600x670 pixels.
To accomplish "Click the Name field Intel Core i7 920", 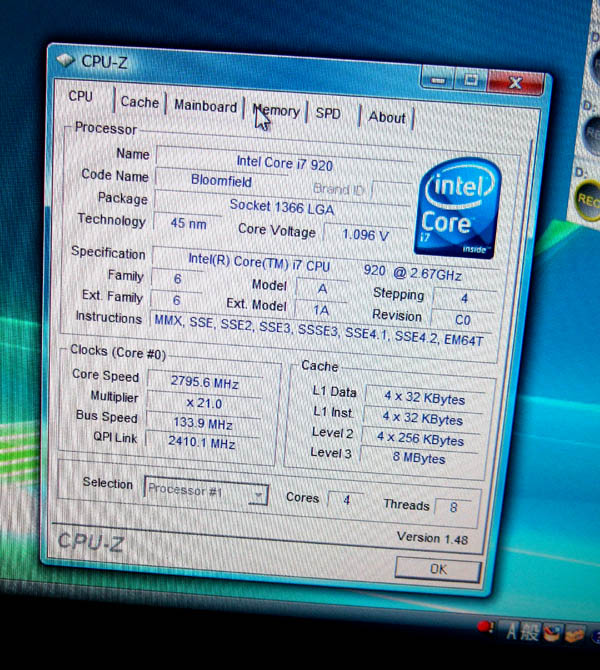I will pos(284,162).
